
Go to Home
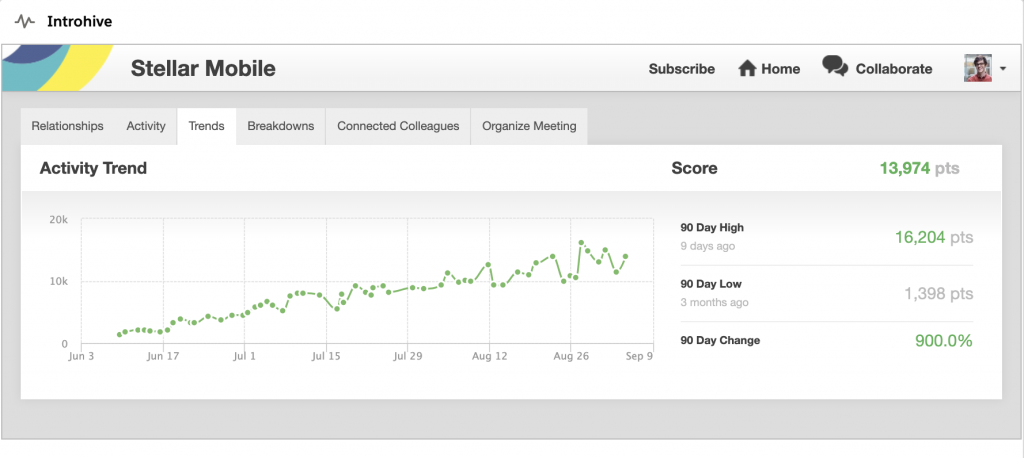780,69
